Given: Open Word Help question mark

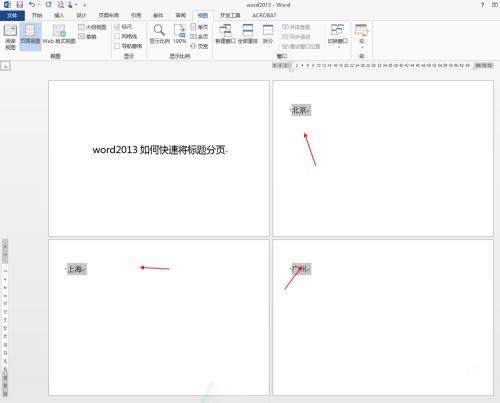Looking at the screenshot, I should pyautogui.click(x=482, y=5).
